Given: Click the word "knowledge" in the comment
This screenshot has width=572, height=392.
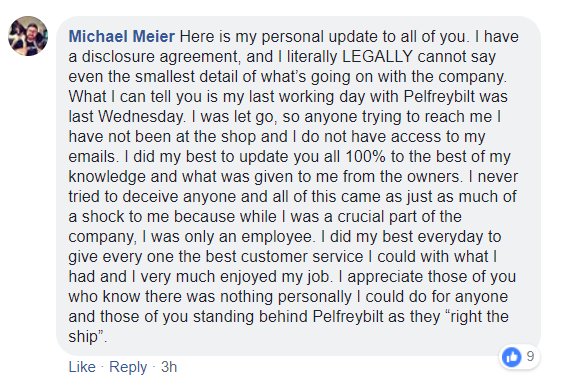Looking at the screenshot, I should click(x=107, y=177).
